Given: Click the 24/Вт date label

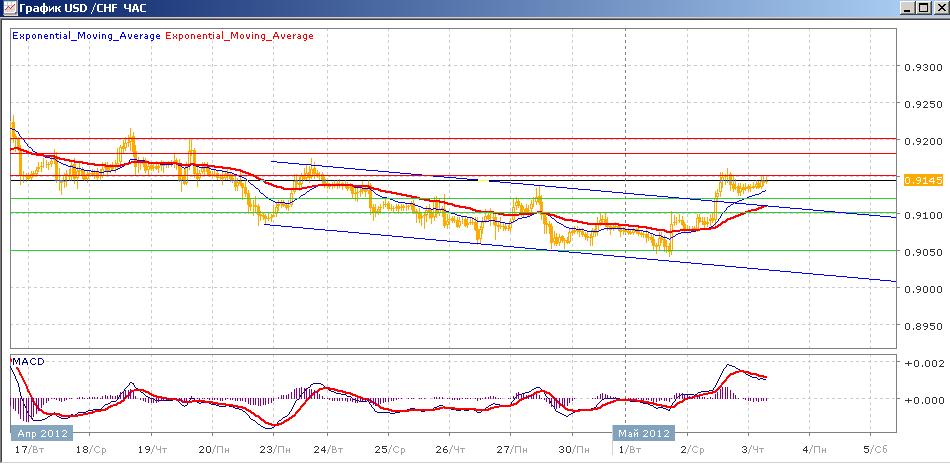Looking at the screenshot, I should pos(330,450).
